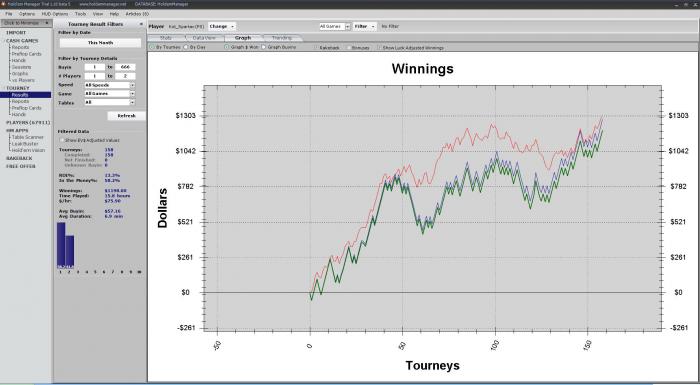Click the first bar in finish histogram

coord(61,245)
